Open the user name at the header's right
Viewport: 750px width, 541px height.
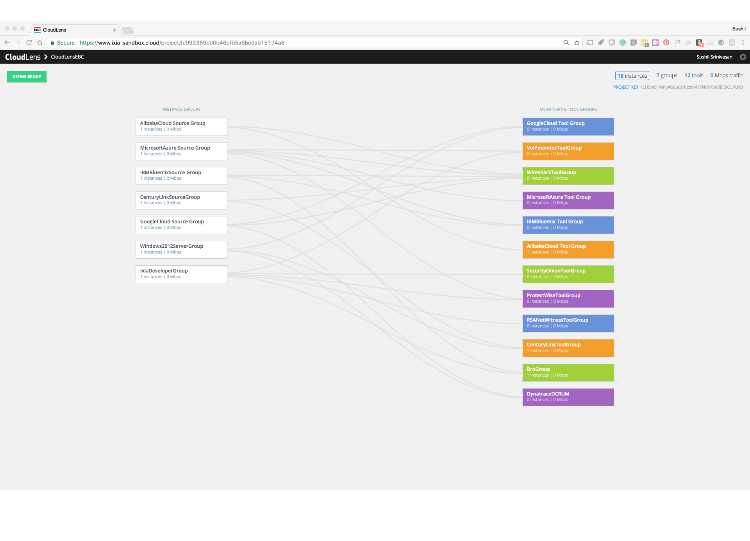714,57
